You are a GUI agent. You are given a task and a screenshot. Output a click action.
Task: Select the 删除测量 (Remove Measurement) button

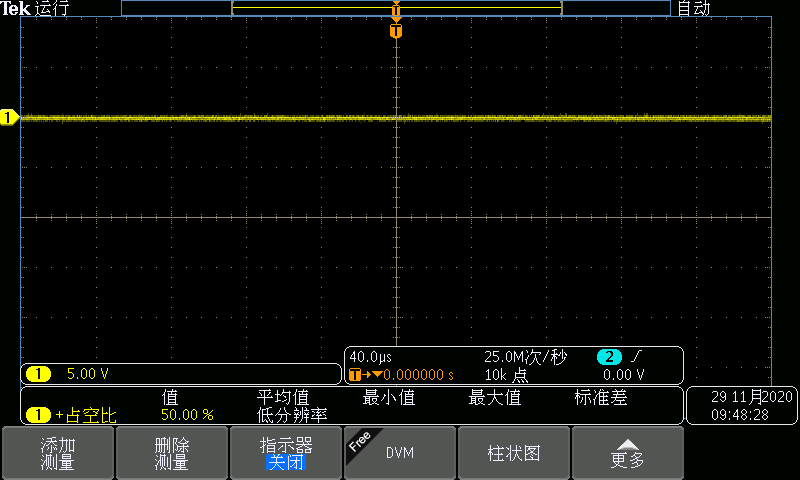point(171,453)
